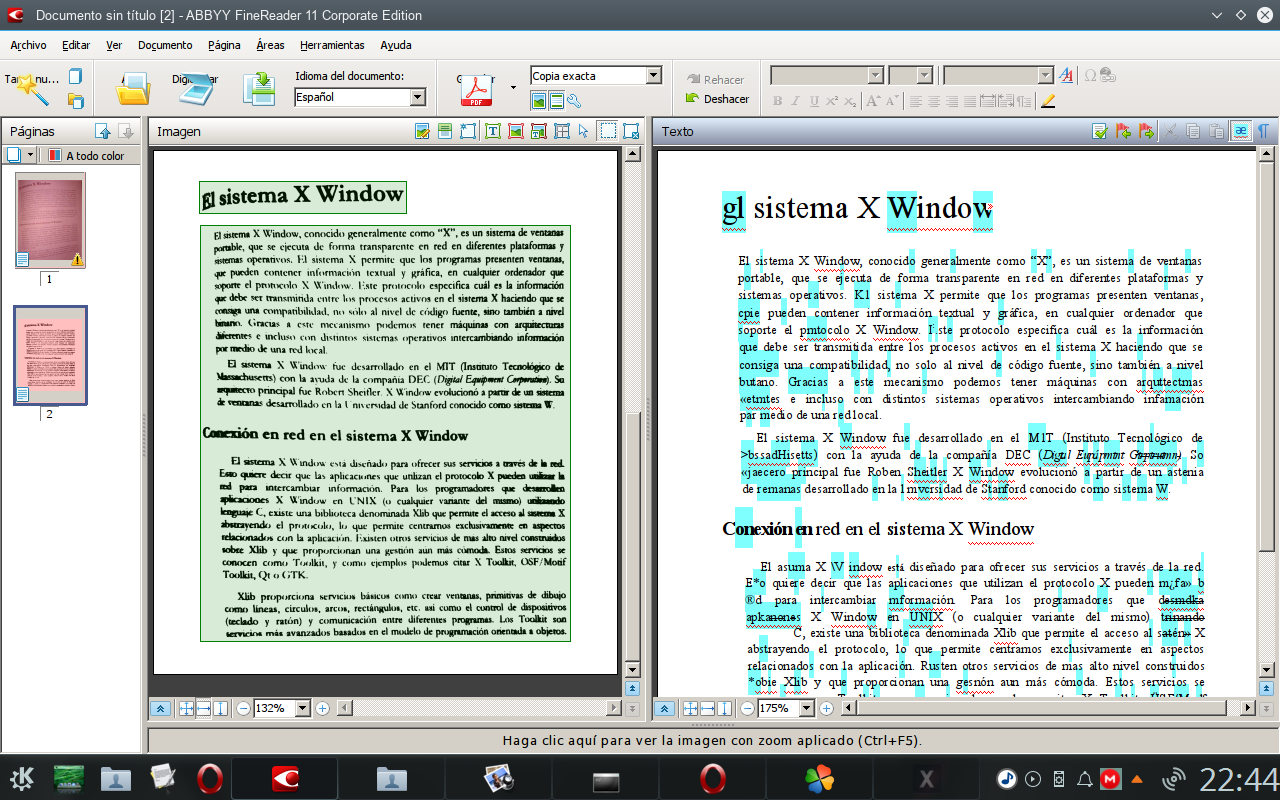Toggle the zoom pane button in Imagen bottom bar

[x=160, y=708]
